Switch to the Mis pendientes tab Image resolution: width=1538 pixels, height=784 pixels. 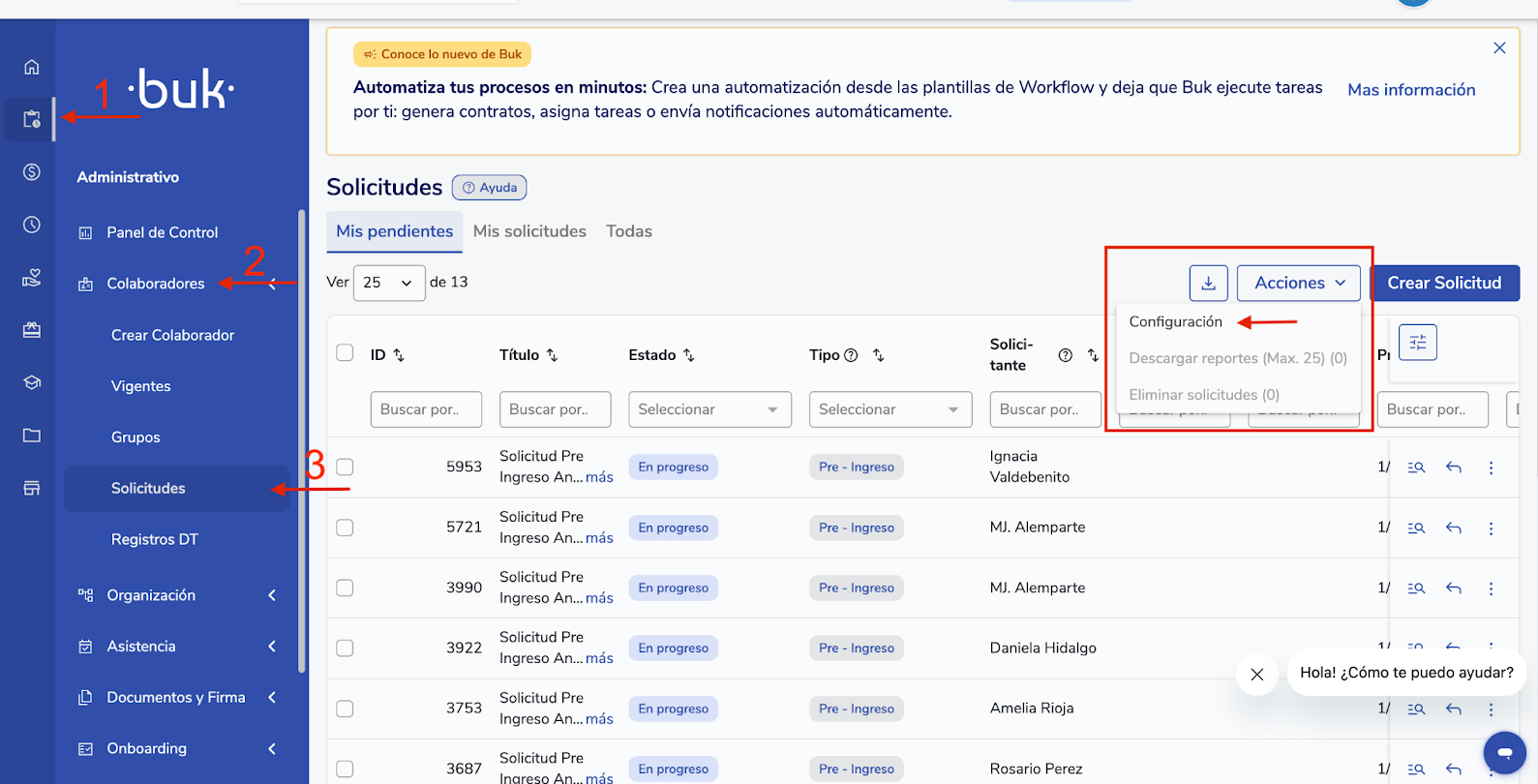[395, 231]
